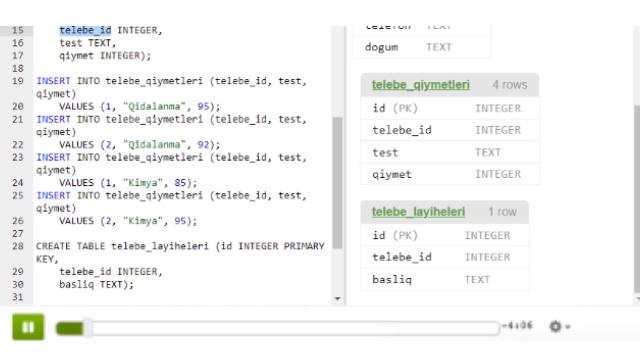Click the basliq TEXT); code line
Image resolution: width=640 pixels, height=360 pixels.
(x=96, y=284)
